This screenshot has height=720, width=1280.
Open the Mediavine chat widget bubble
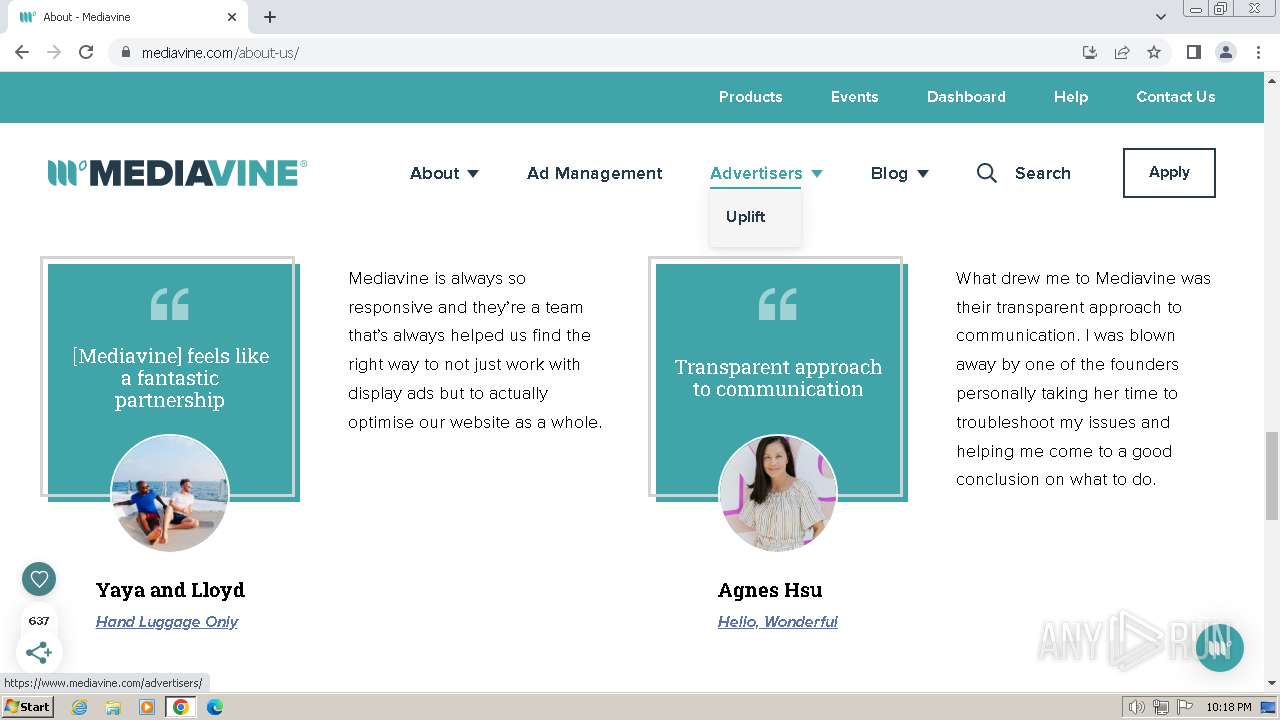click(1219, 647)
